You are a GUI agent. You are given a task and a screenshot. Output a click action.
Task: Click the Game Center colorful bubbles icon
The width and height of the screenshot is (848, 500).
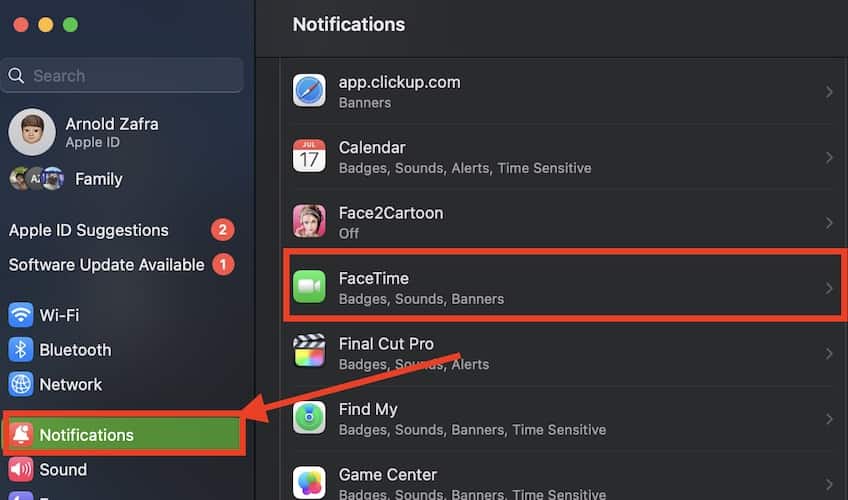(x=309, y=481)
